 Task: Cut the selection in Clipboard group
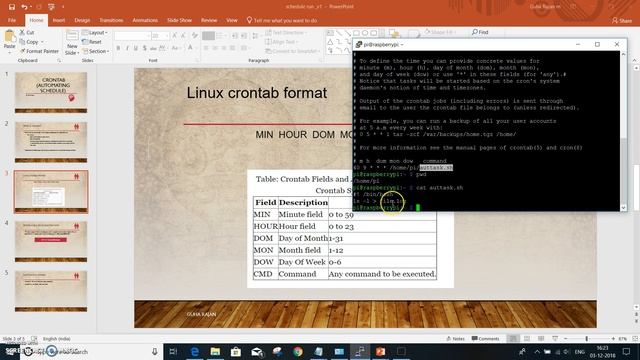pos(27,32)
